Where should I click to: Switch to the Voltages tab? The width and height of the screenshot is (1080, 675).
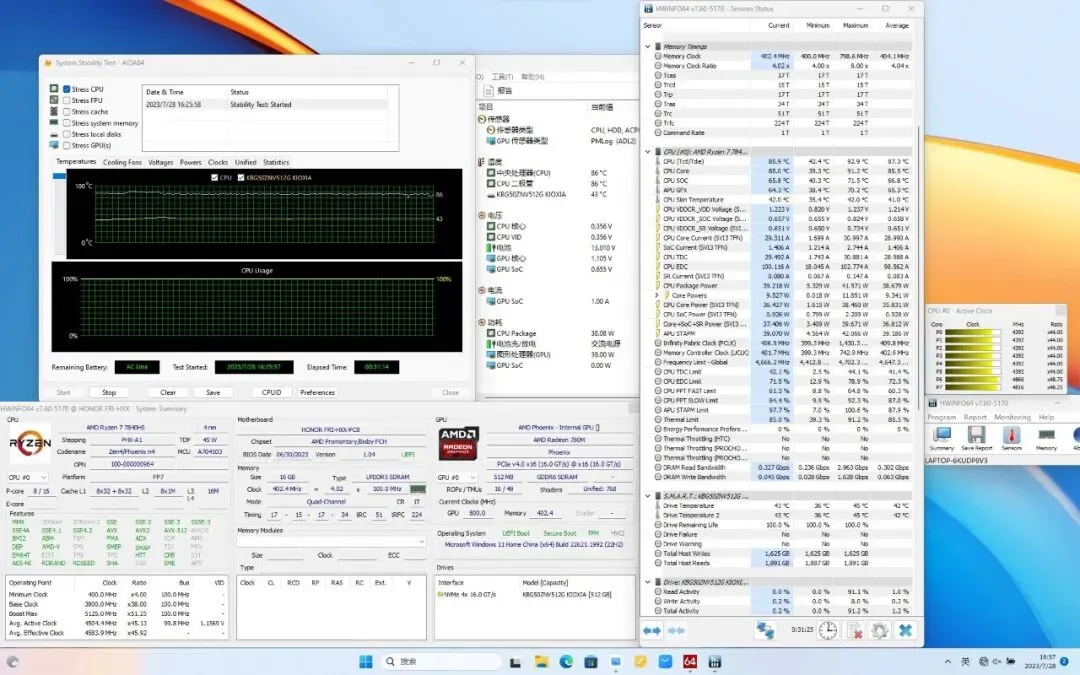click(160, 163)
